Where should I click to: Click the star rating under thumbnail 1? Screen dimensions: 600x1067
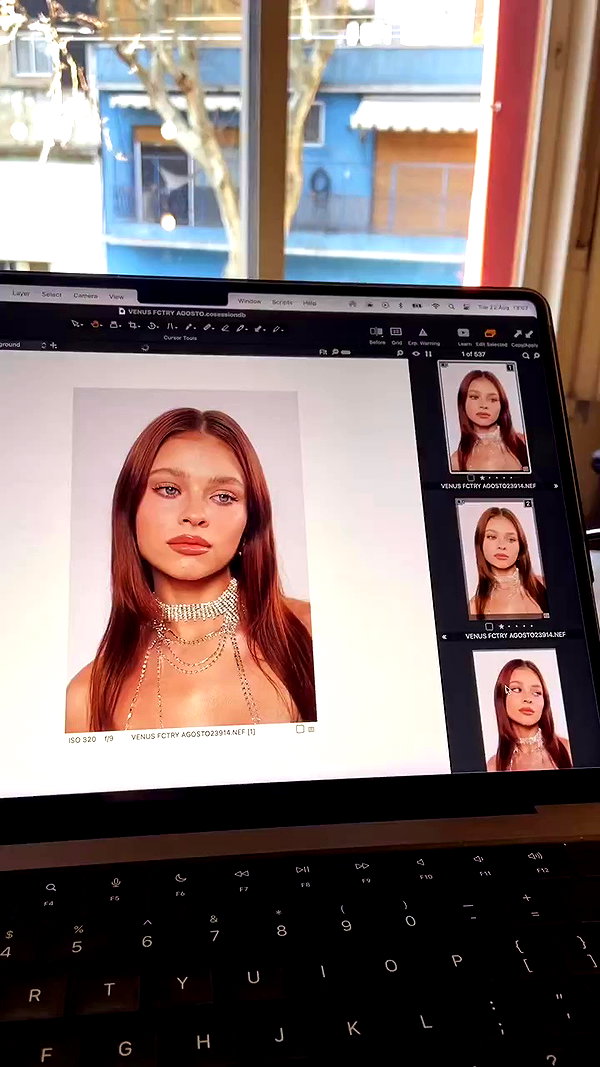click(496, 479)
